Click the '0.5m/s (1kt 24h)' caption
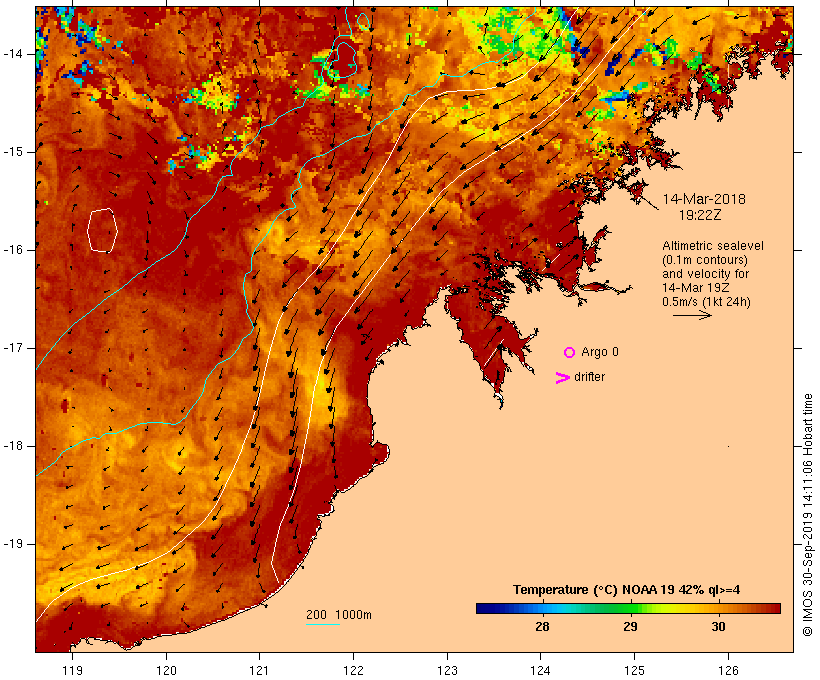 (x=706, y=302)
